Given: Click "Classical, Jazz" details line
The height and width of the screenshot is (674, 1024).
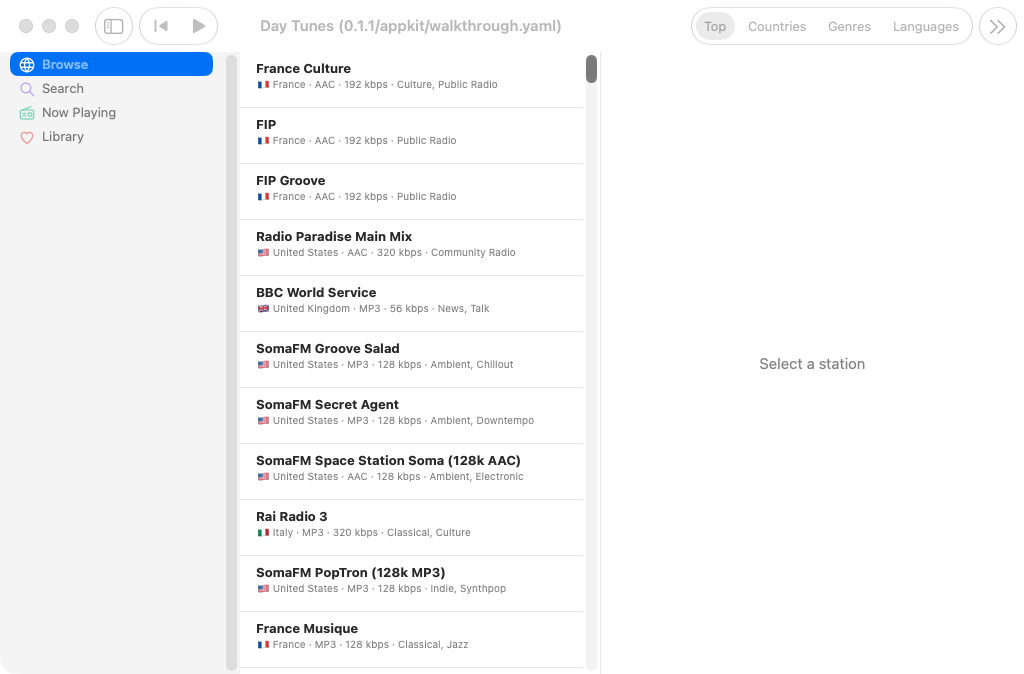Looking at the screenshot, I should coord(433,645).
